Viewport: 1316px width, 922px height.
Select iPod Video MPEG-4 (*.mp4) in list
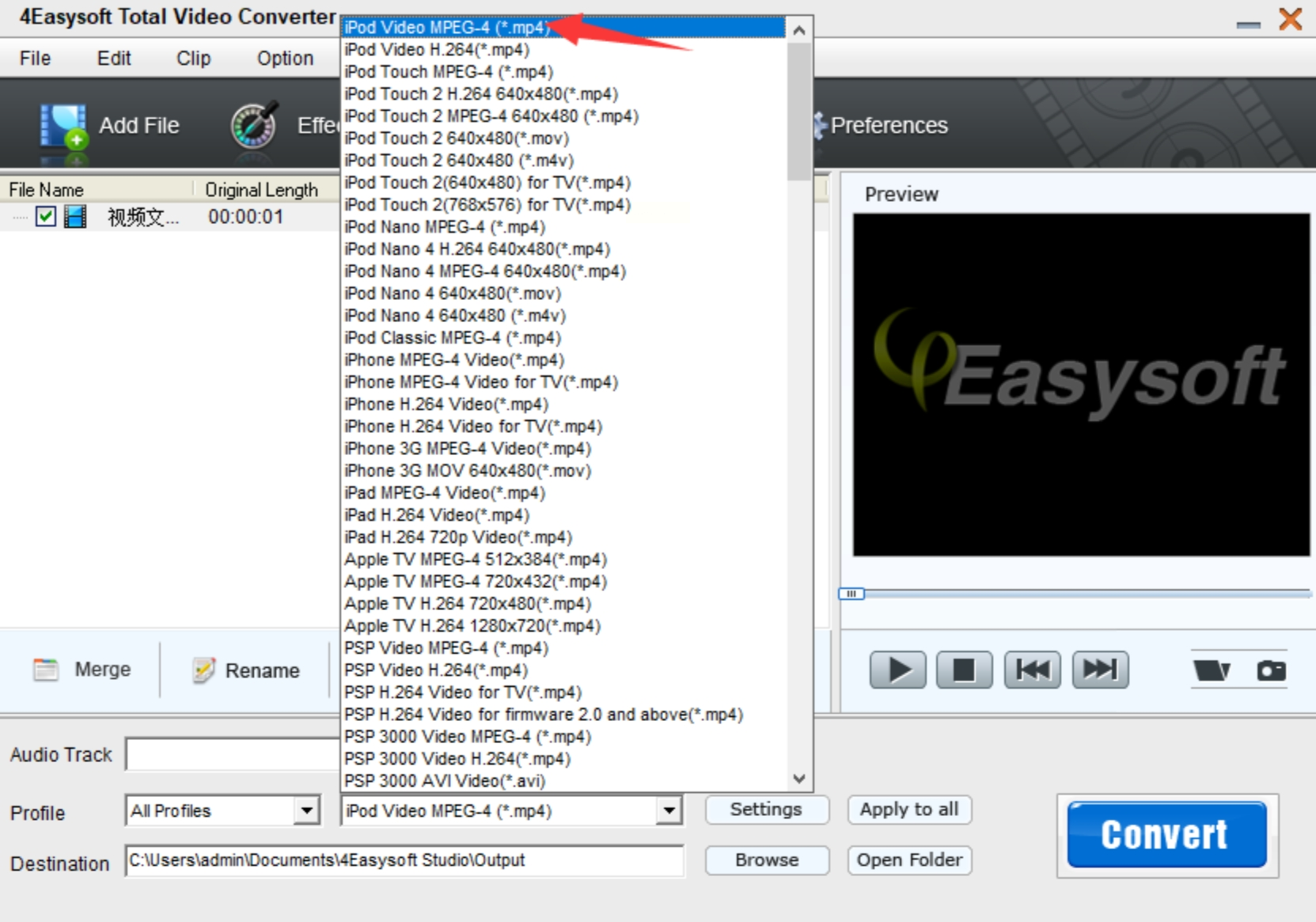point(563,27)
